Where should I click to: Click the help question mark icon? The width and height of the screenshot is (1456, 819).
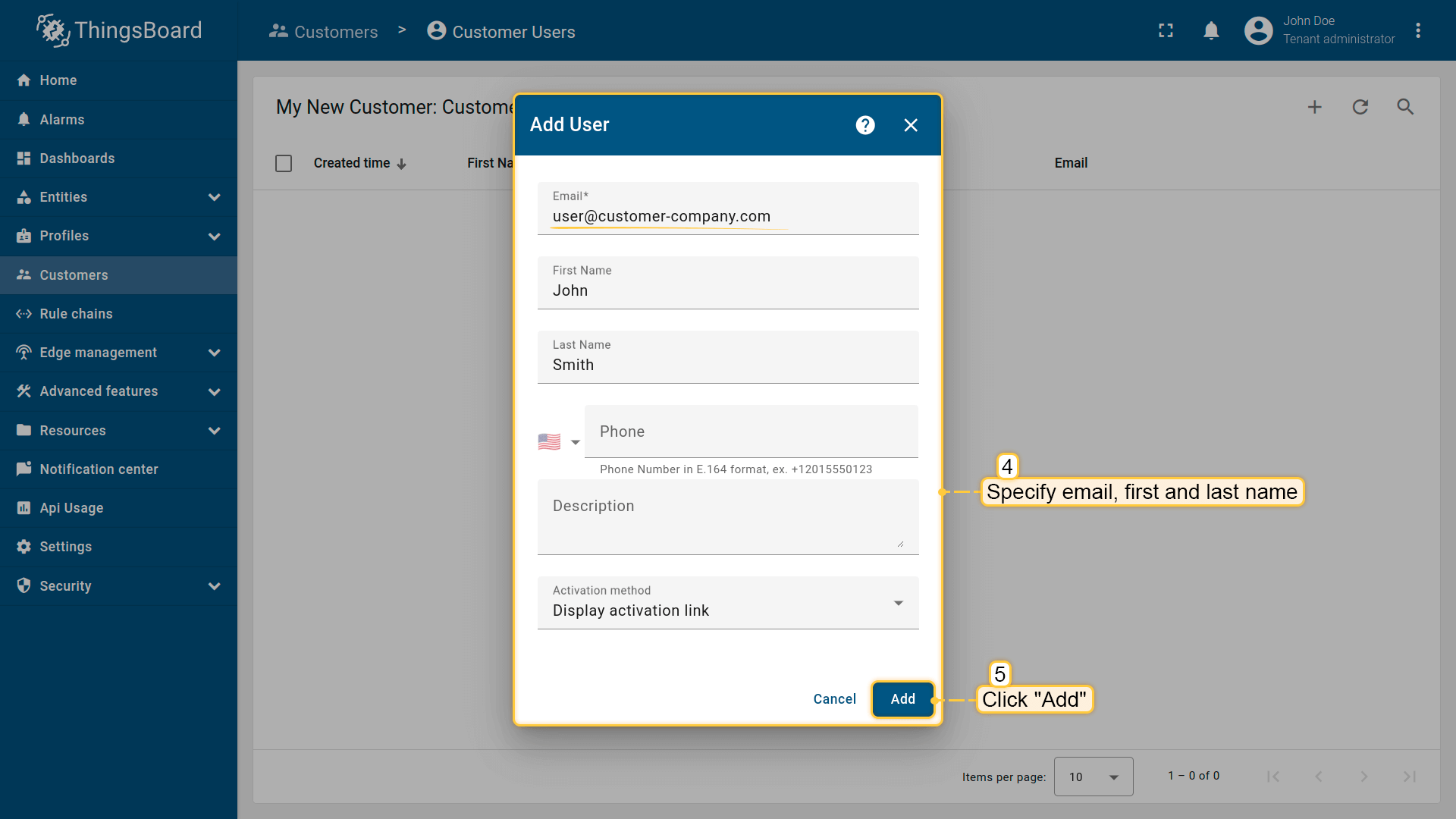click(865, 125)
